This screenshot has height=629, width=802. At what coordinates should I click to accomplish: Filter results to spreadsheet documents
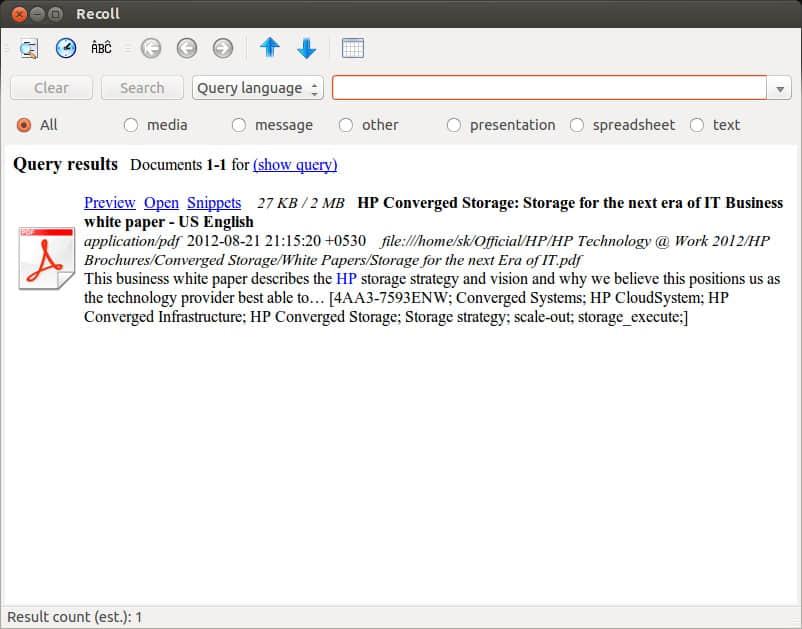pos(577,125)
